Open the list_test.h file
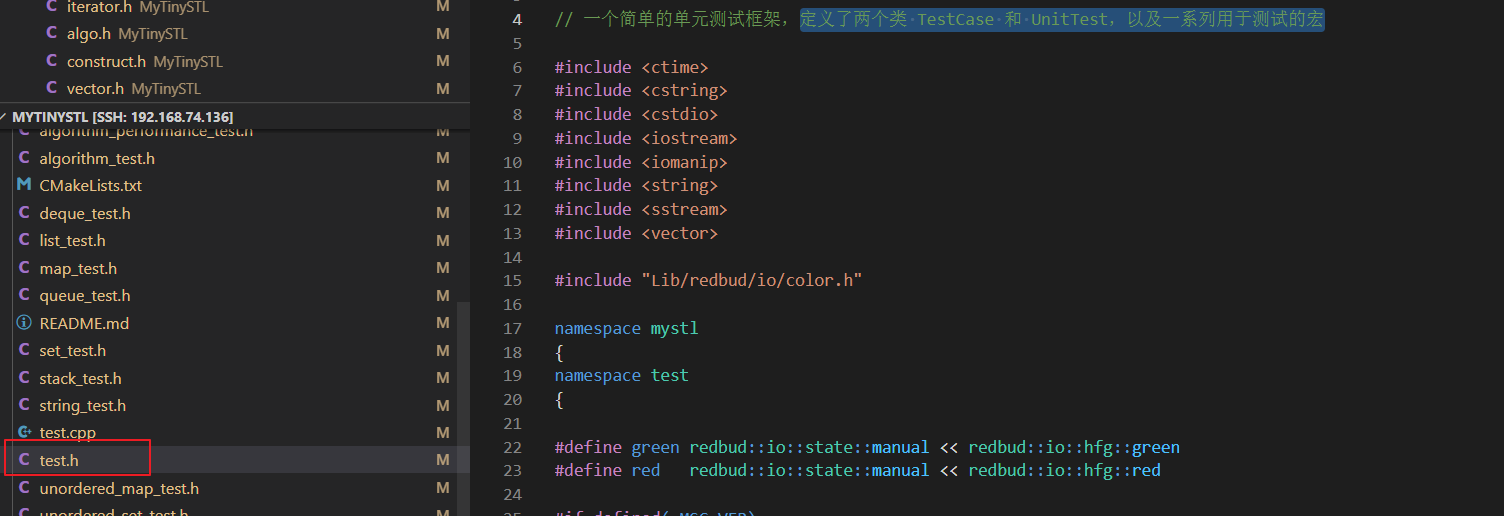The width and height of the screenshot is (1504, 516). [x=72, y=241]
